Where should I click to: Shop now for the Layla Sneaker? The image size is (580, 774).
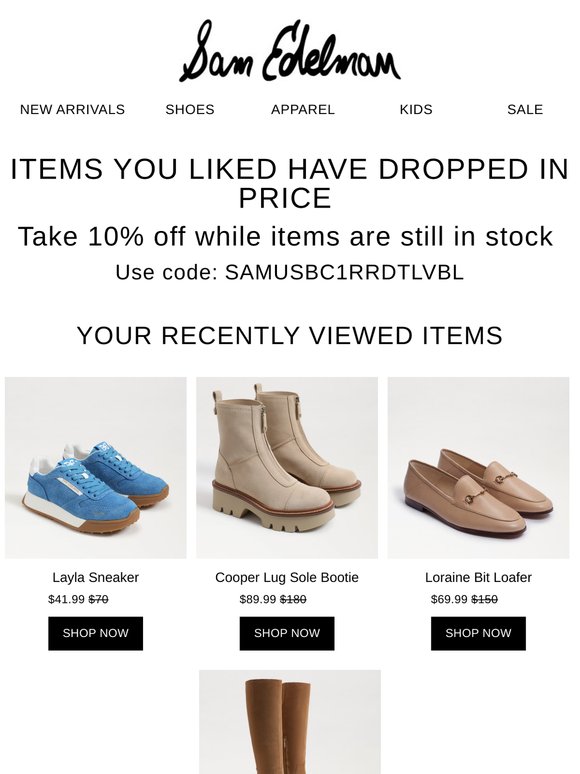[96, 633]
